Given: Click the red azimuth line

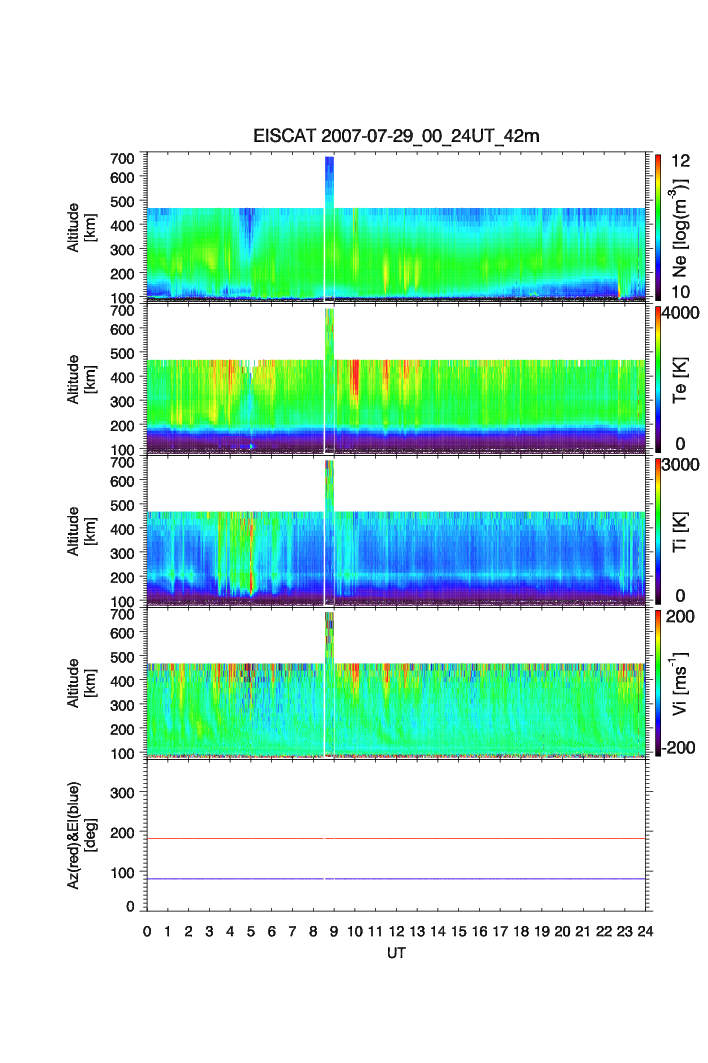Looking at the screenshot, I should pos(400,838).
